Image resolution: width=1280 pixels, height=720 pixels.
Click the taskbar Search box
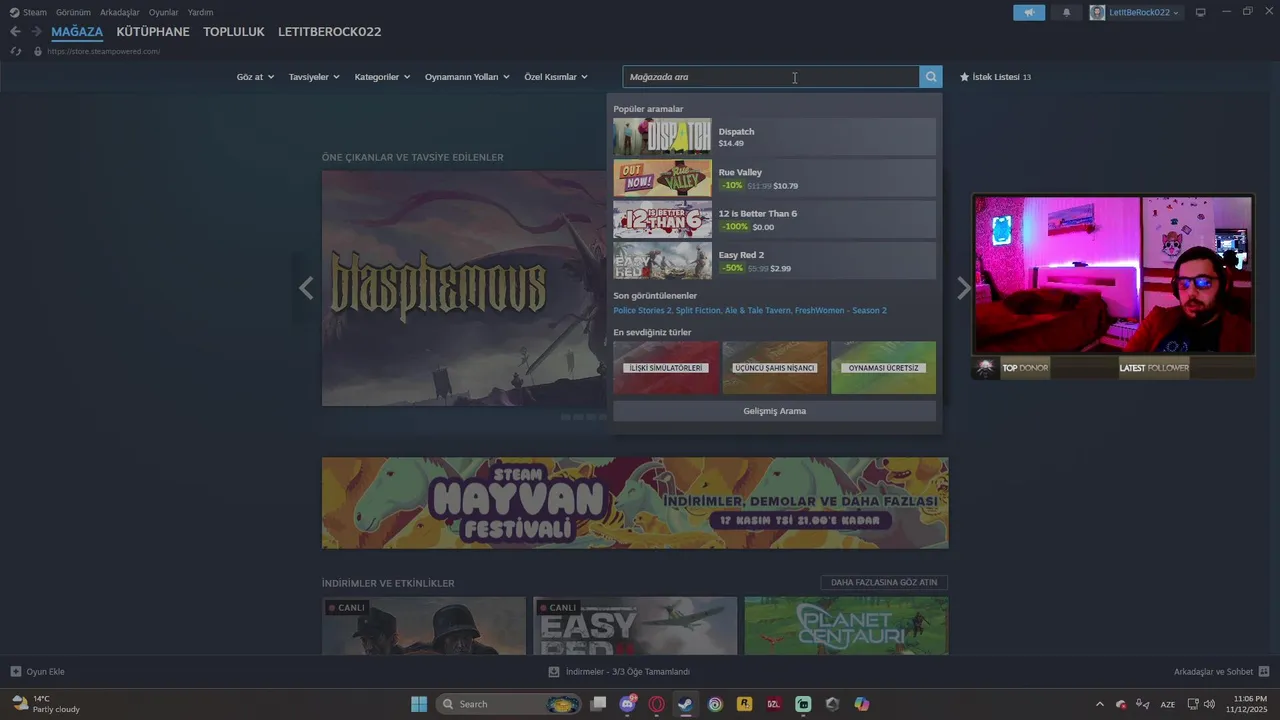(x=510, y=704)
